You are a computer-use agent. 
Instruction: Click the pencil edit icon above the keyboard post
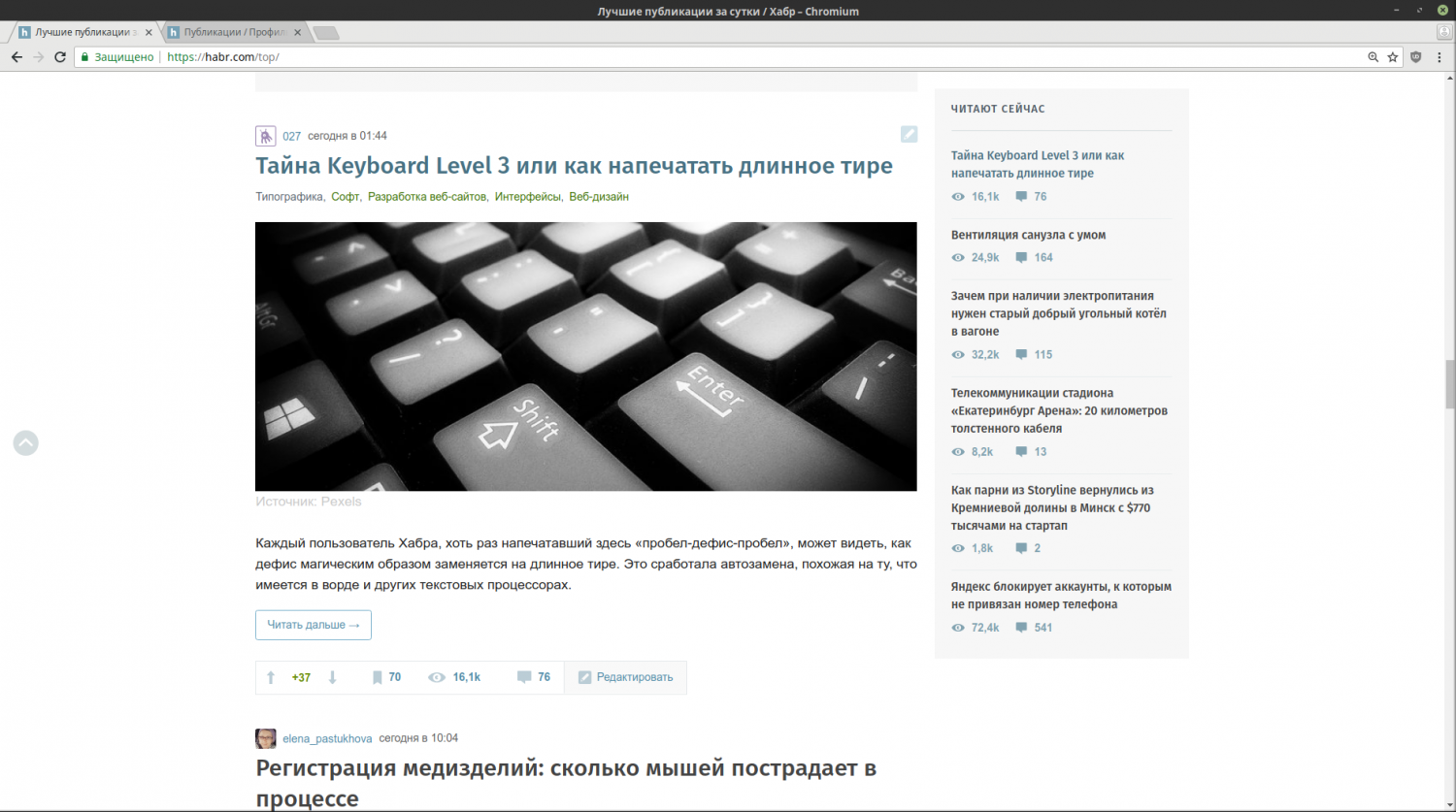(x=909, y=134)
